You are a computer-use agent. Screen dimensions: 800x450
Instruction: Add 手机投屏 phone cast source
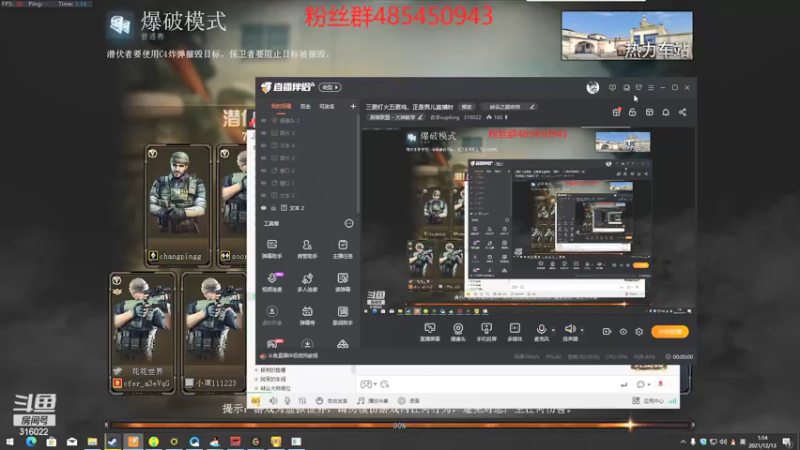click(x=486, y=332)
